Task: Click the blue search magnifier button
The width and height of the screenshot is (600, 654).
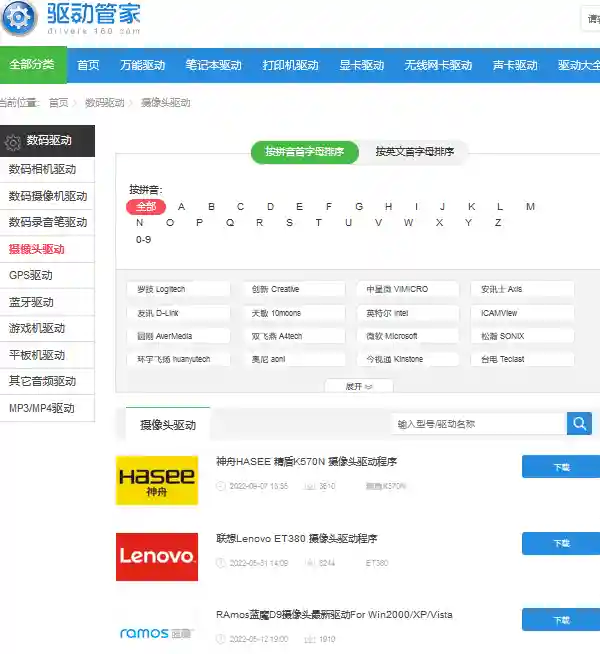Action: coord(579,423)
